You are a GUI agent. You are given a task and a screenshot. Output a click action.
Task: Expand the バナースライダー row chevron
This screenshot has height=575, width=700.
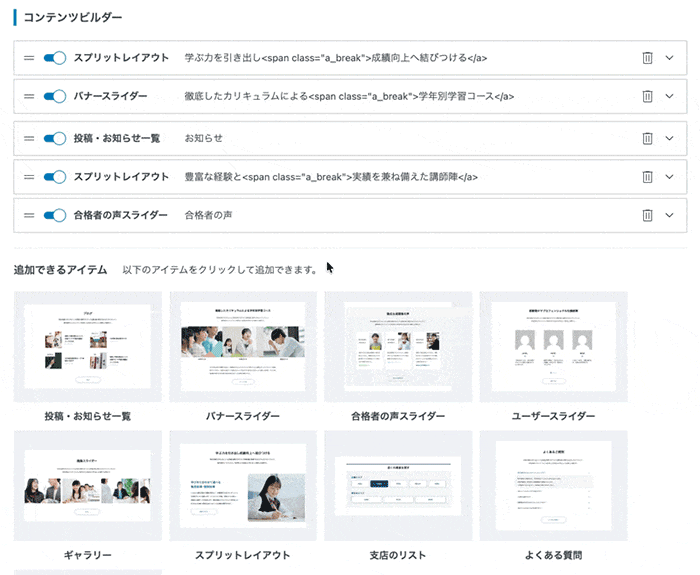[x=670, y=97]
